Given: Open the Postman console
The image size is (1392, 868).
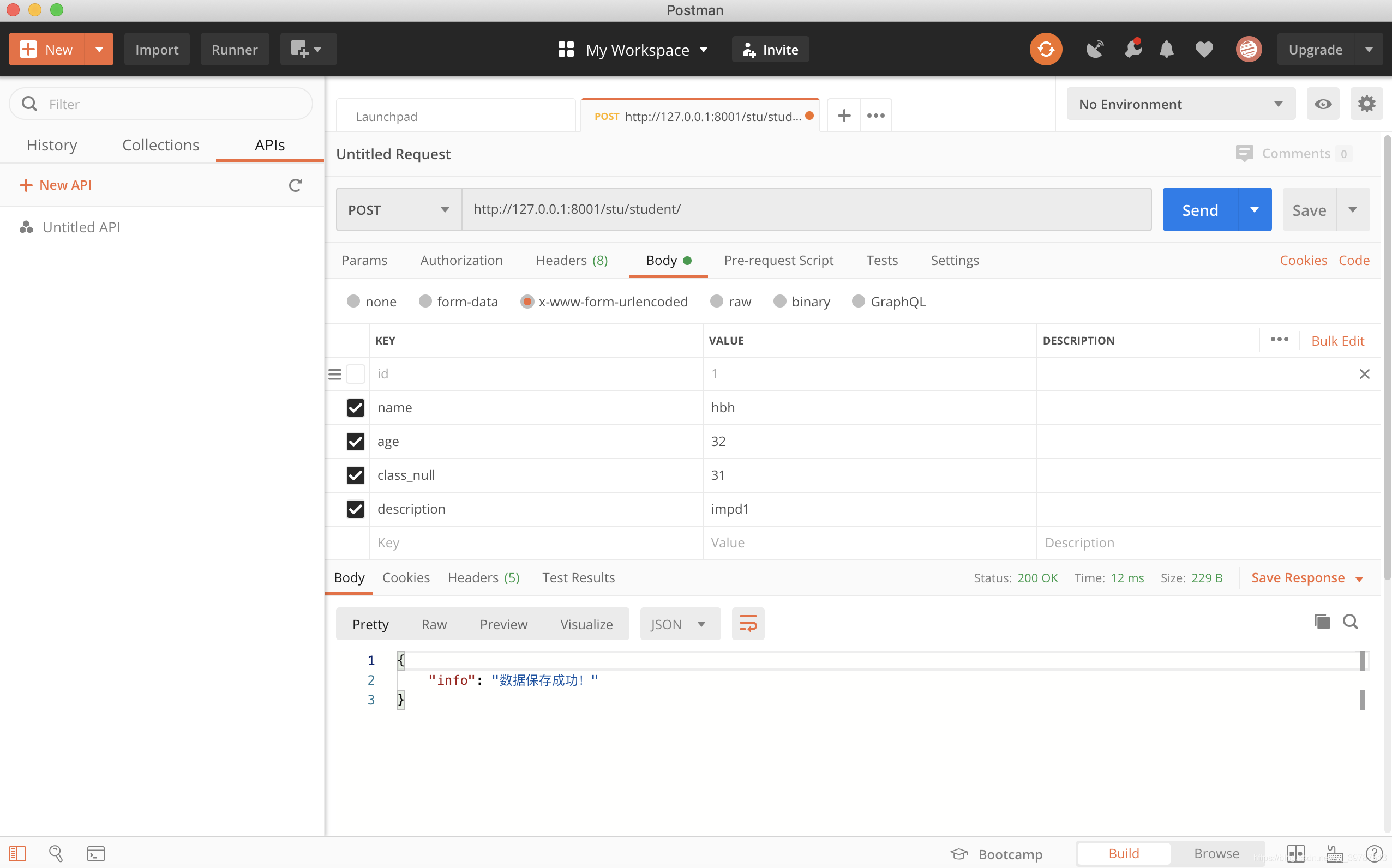Looking at the screenshot, I should [96, 854].
